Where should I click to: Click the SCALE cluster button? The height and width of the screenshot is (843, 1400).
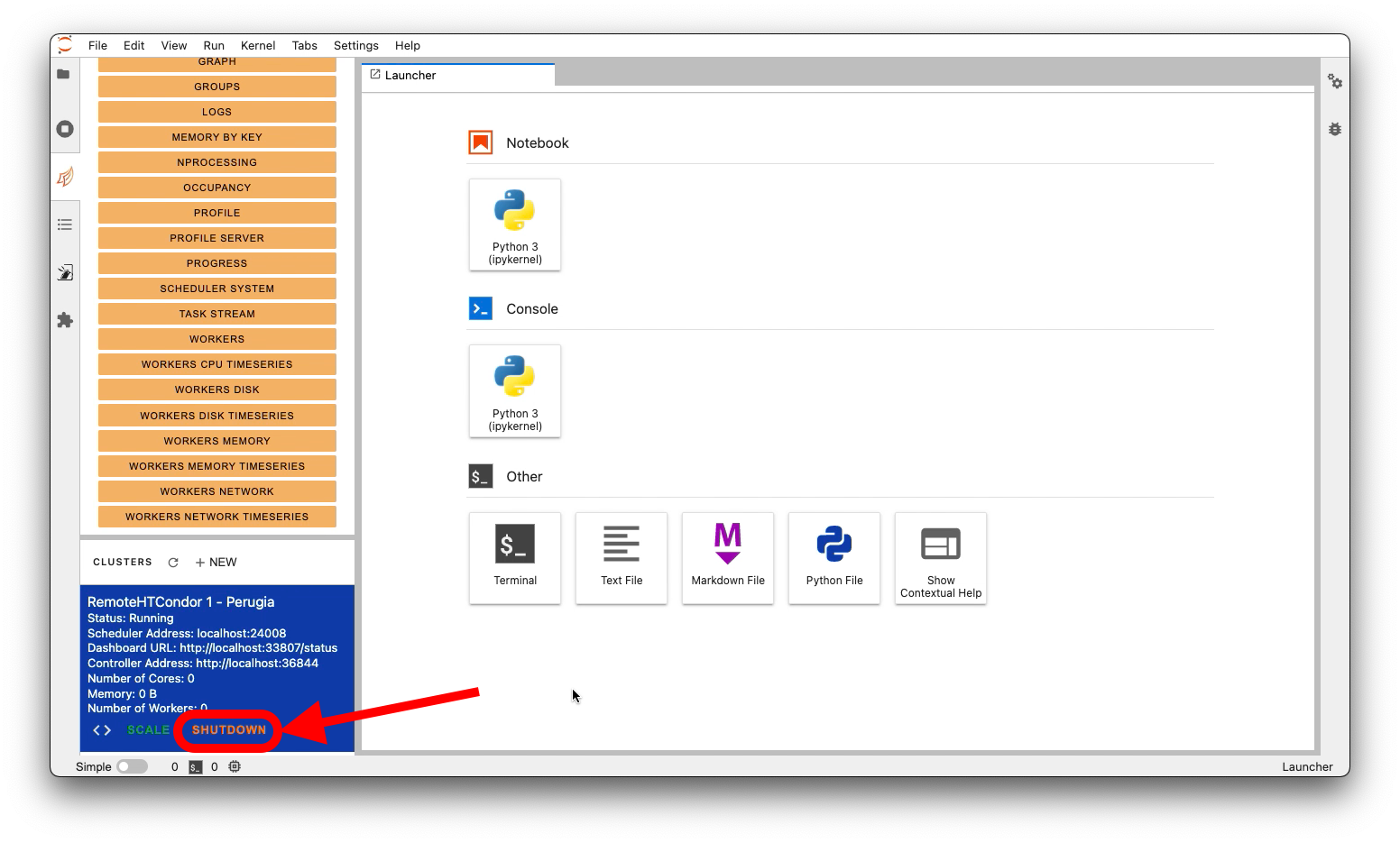pos(148,730)
